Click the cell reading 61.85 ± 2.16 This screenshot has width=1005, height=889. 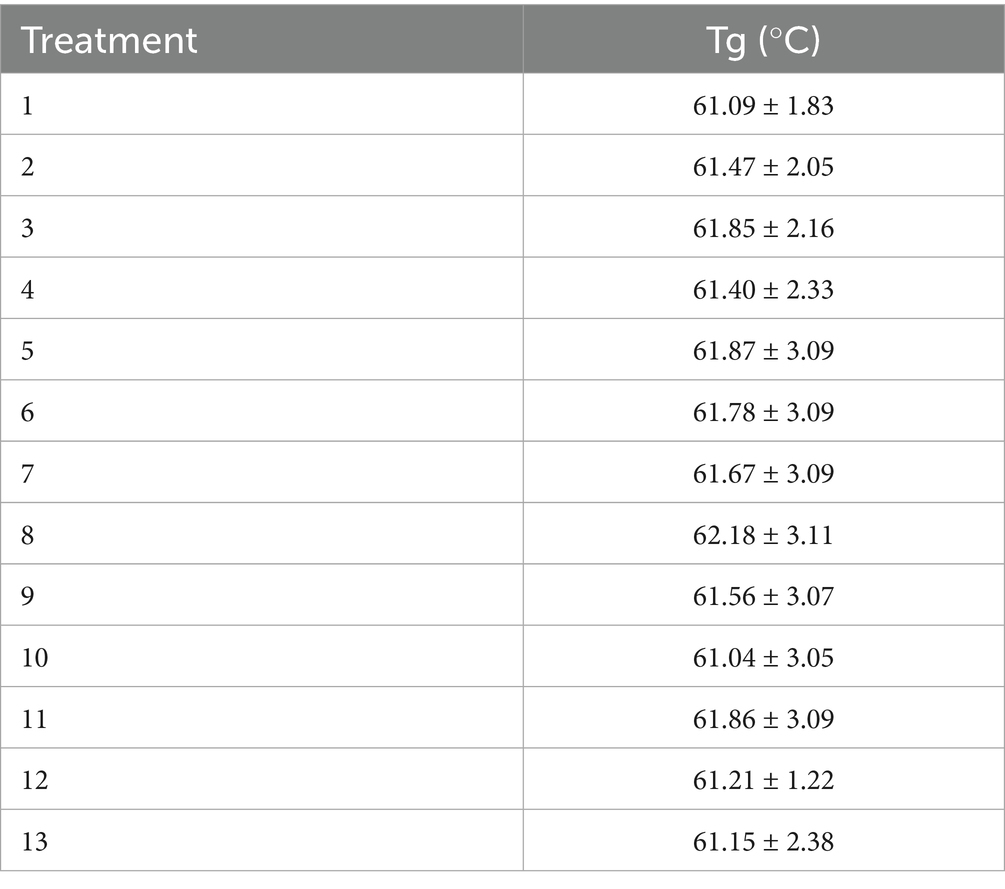pos(763,228)
